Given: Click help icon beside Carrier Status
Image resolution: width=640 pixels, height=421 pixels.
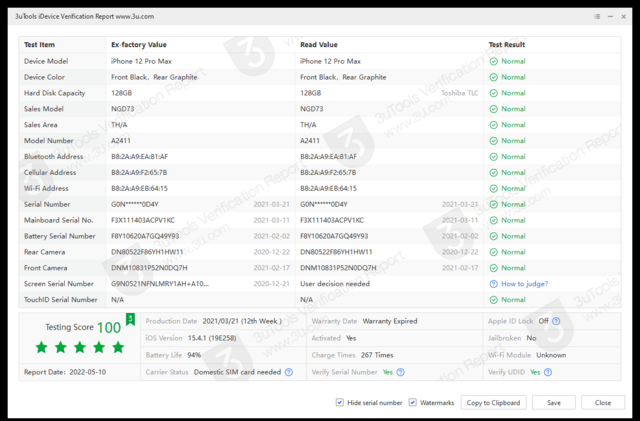Looking at the screenshot, I should (289, 372).
